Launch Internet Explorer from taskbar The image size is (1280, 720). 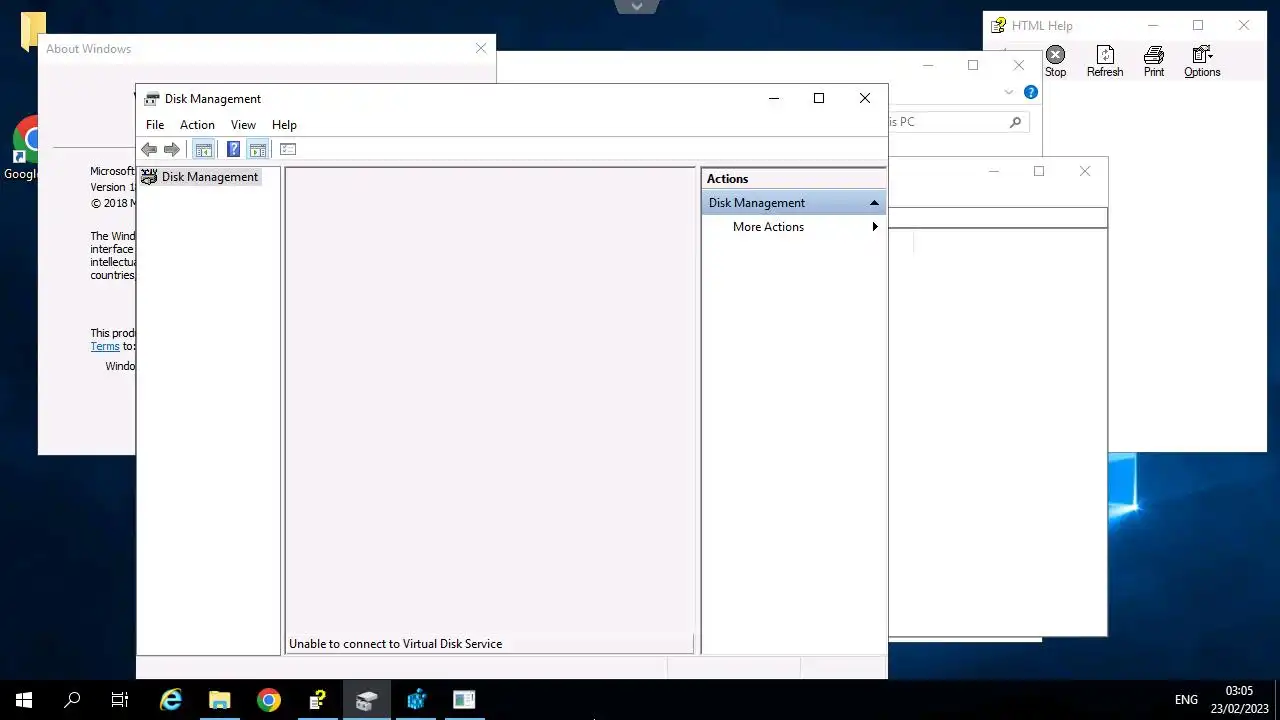click(x=171, y=700)
